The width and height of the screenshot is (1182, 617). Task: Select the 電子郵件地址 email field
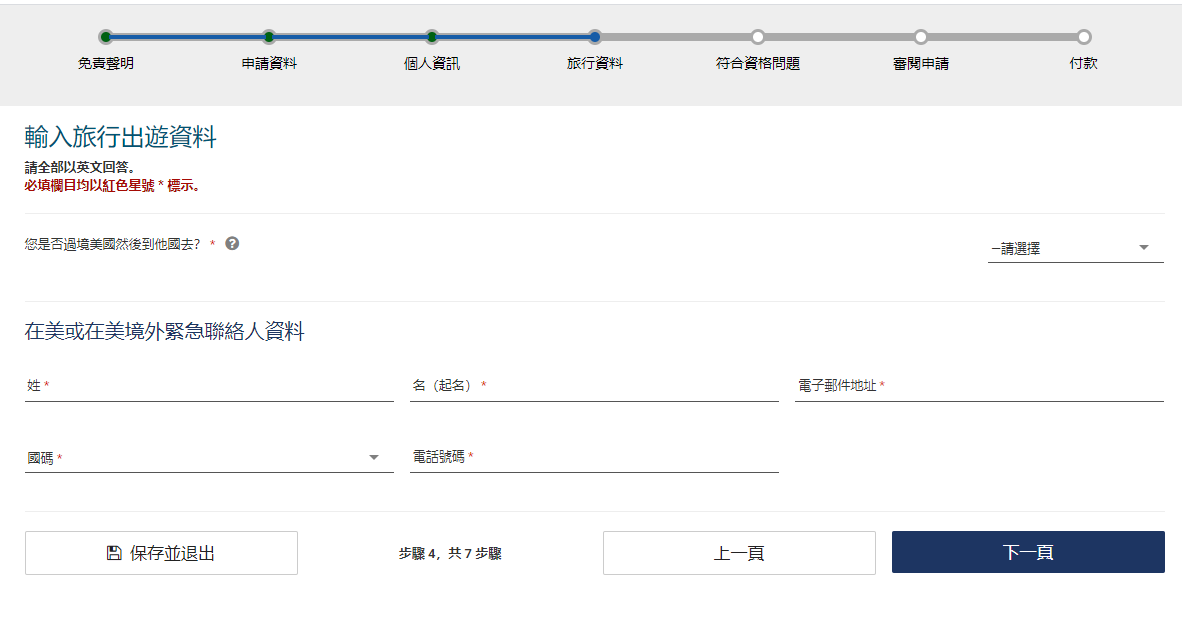[979, 386]
